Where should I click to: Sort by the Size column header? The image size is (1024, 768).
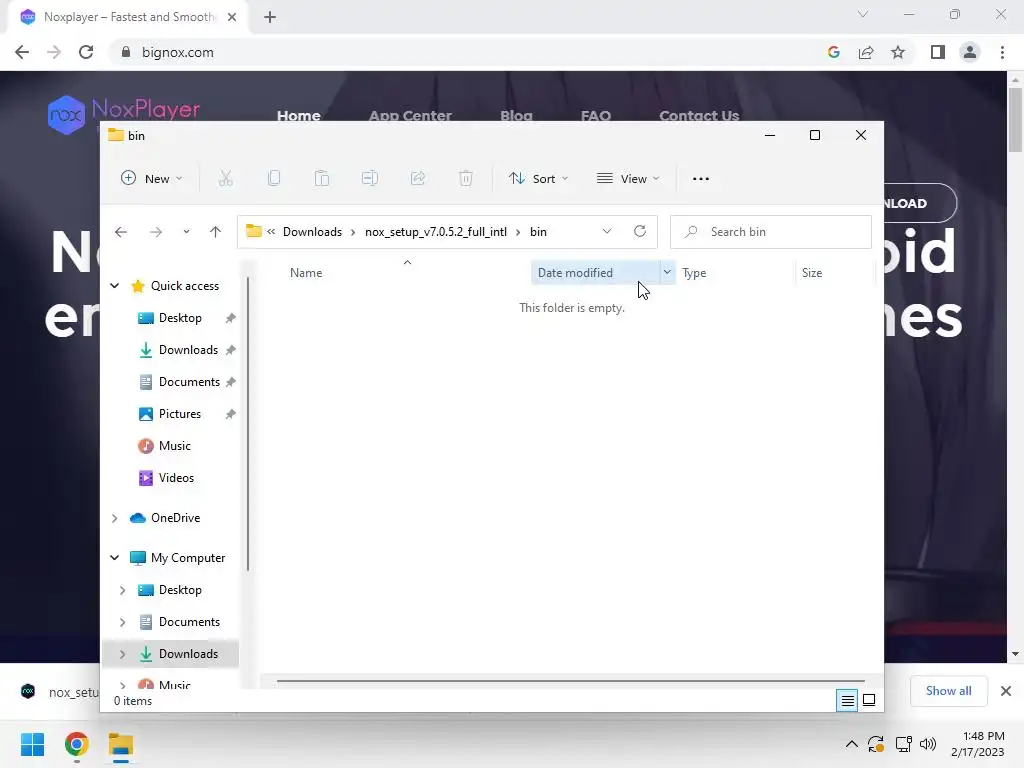coord(812,273)
